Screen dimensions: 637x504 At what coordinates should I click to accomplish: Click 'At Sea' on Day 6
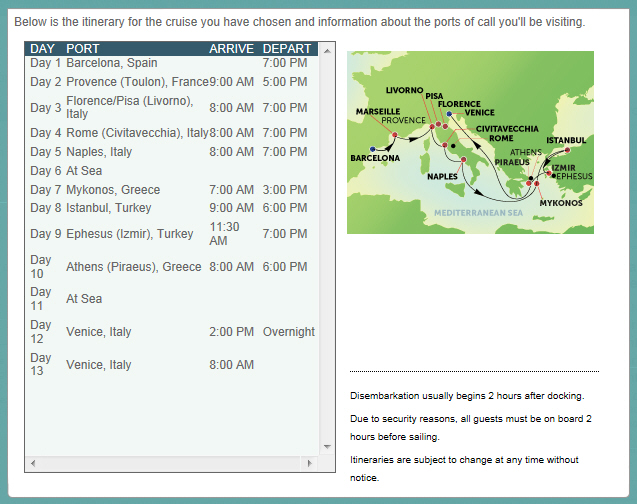(84, 171)
